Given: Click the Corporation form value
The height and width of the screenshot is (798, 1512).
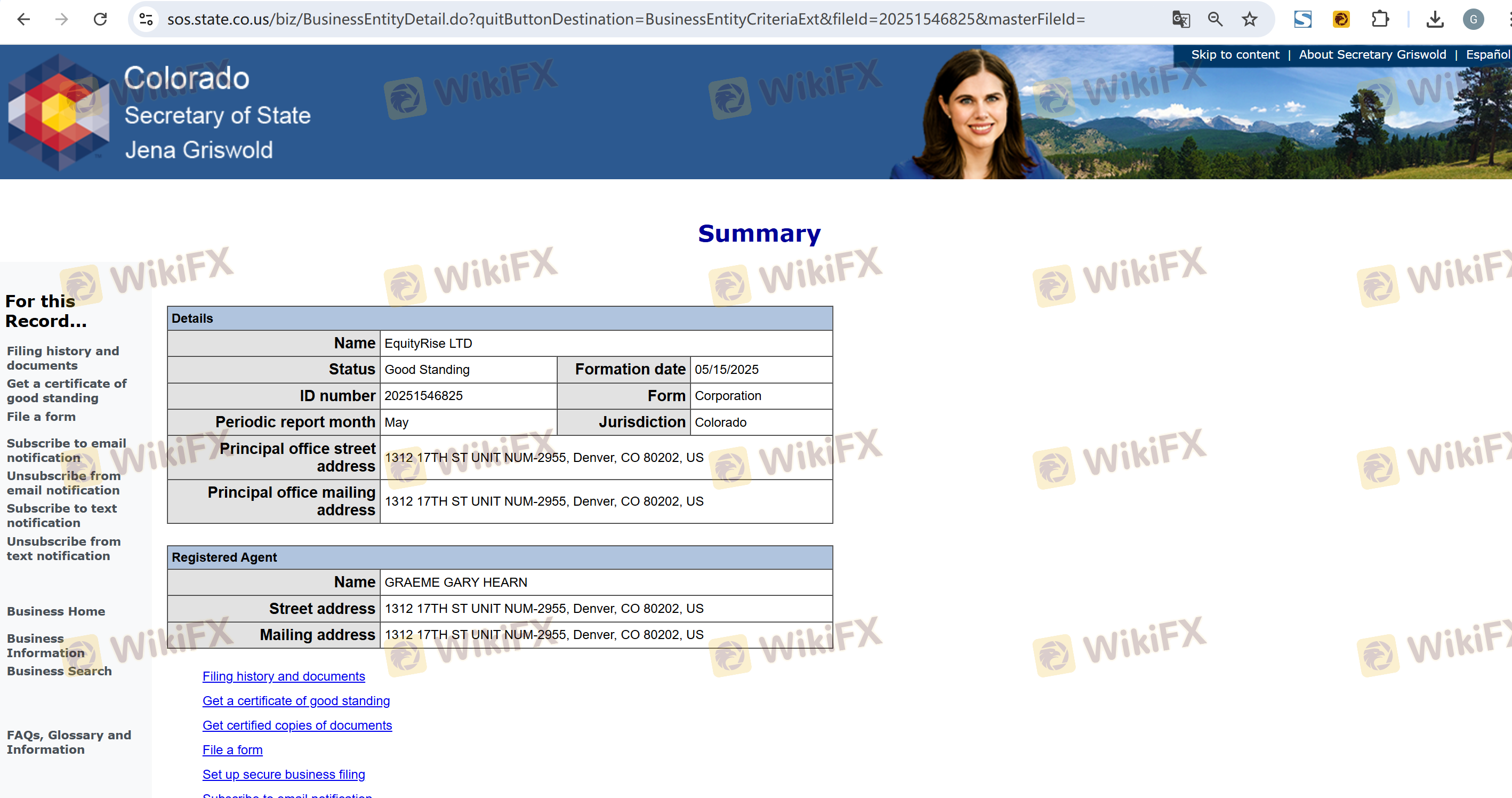Looking at the screenshot, I should click(x=728, y=396).
